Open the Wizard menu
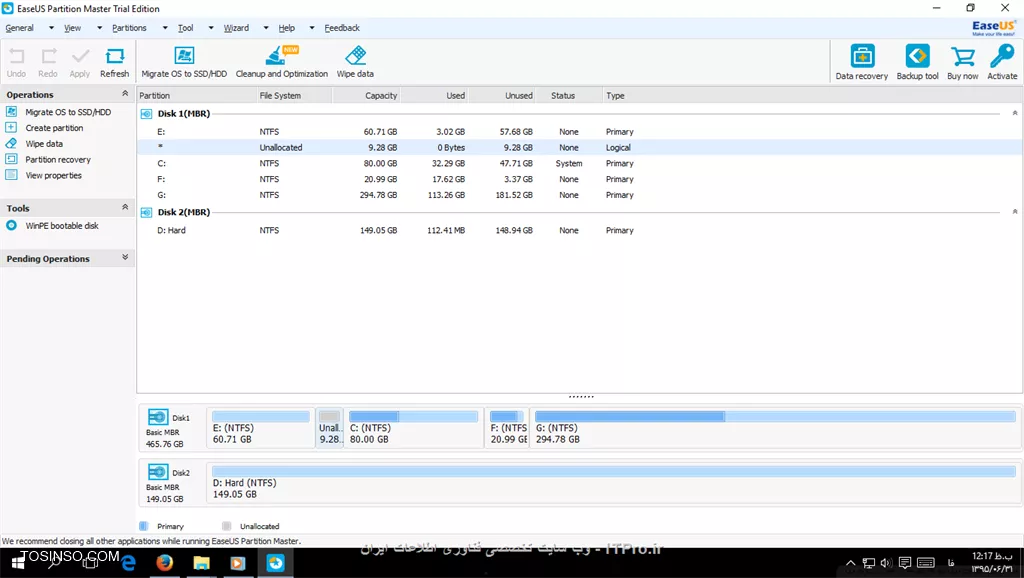This screenshot has height=578, width=1024. pos(236,28)
